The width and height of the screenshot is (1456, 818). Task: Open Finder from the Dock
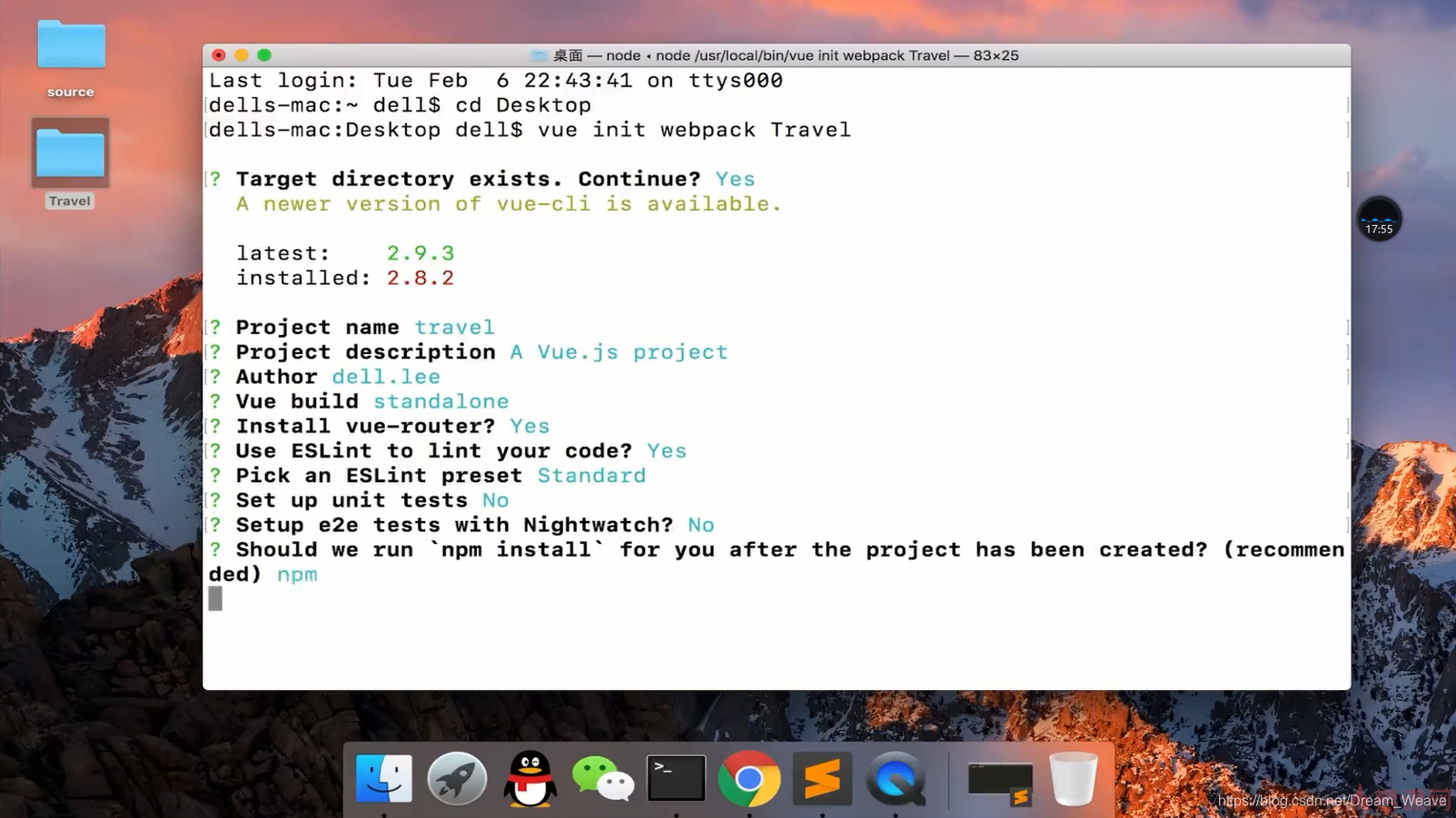(383, 778)
